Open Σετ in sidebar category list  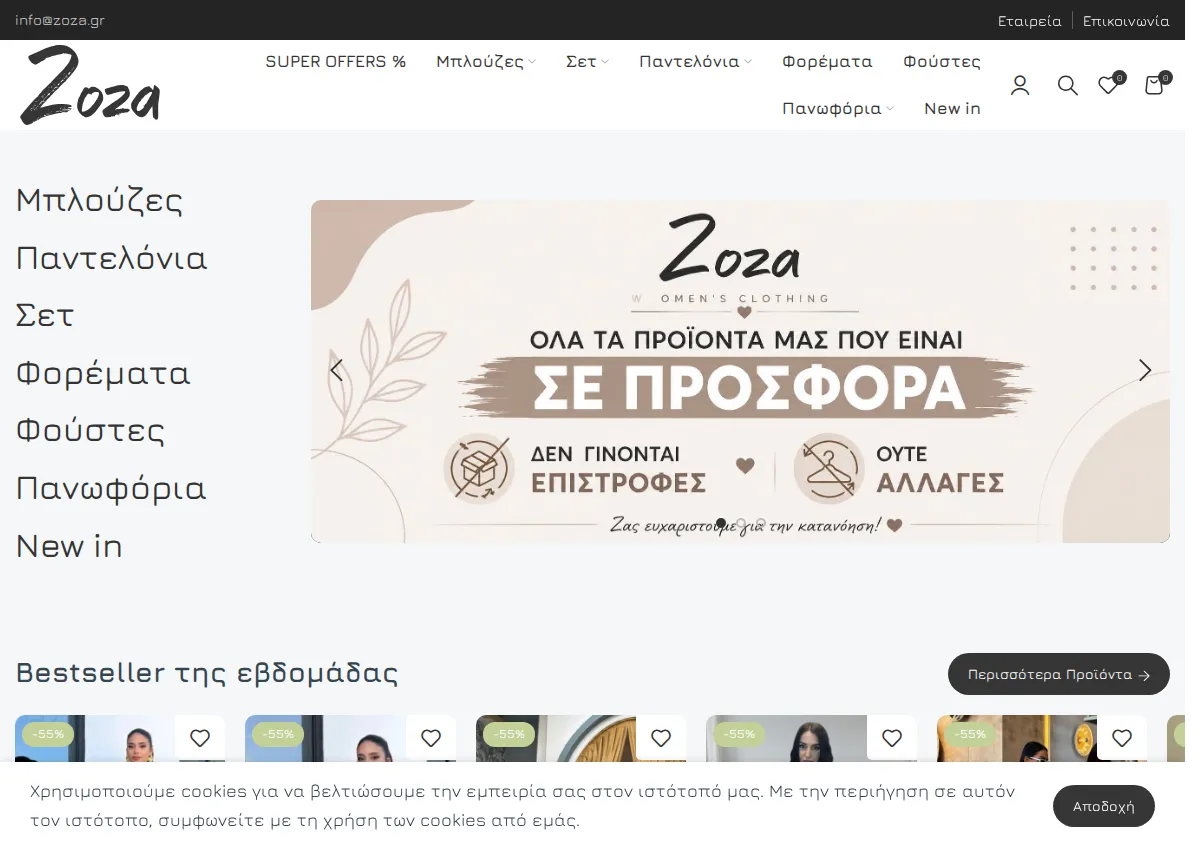(x=45, y=315)
